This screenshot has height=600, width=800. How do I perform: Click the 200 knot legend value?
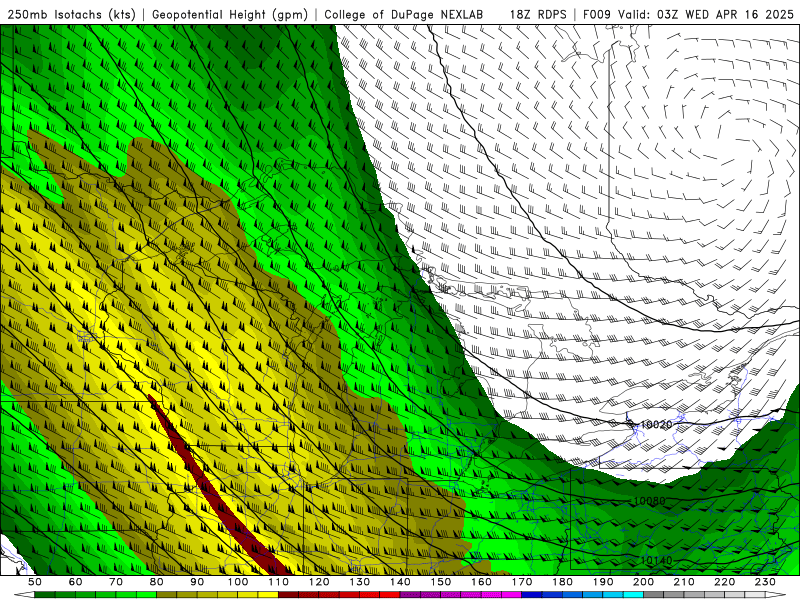(x=643, y=582)
